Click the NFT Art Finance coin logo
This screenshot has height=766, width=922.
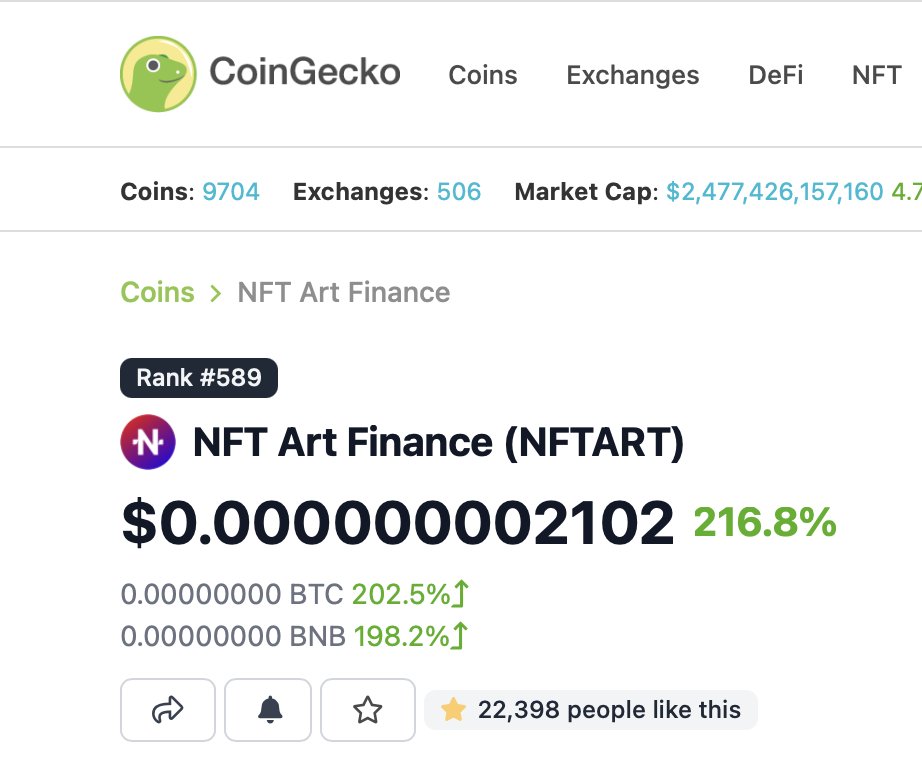tap(148, 441)
